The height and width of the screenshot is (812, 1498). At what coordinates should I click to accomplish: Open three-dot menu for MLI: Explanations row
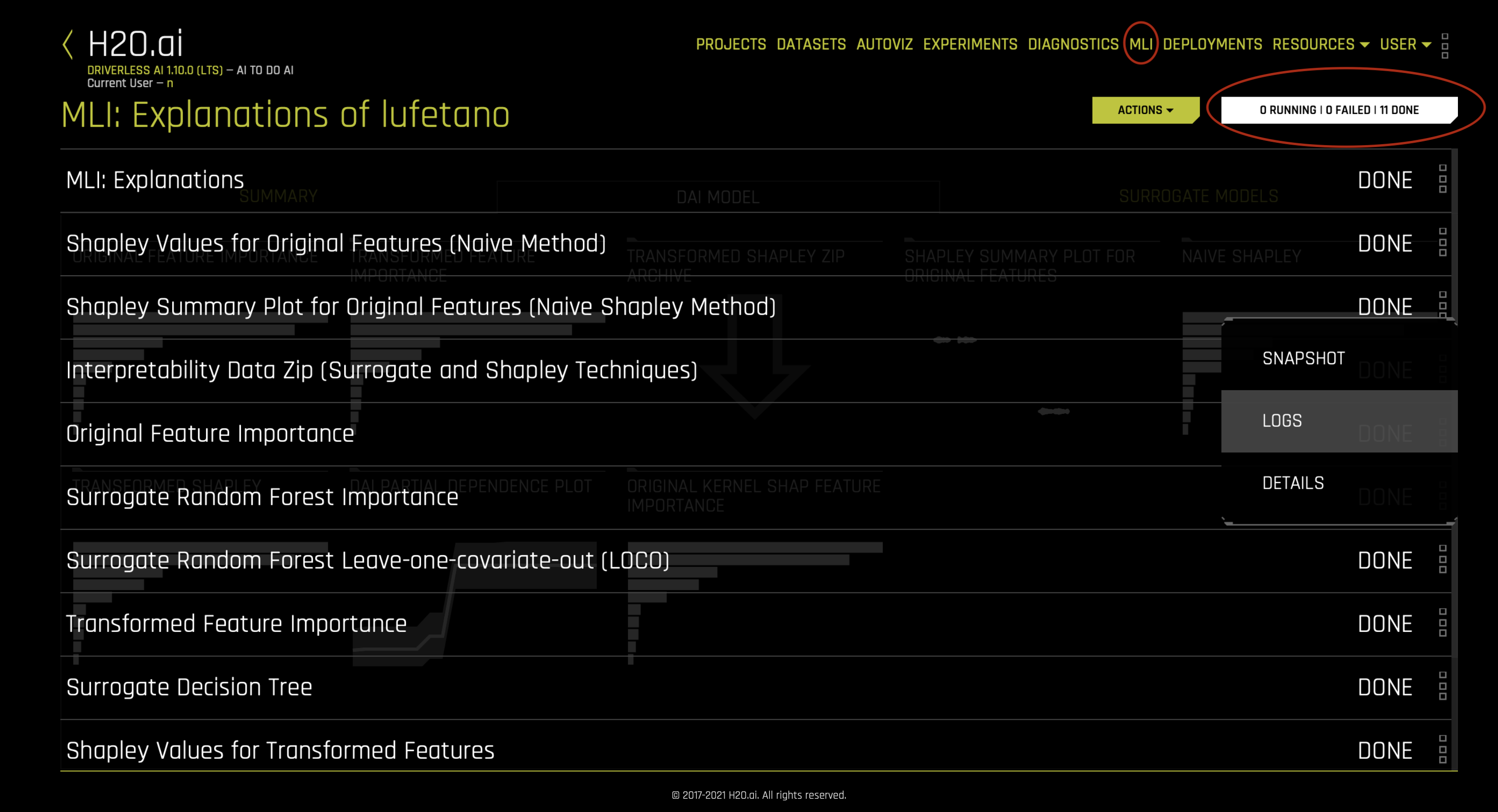point(1442,179)
